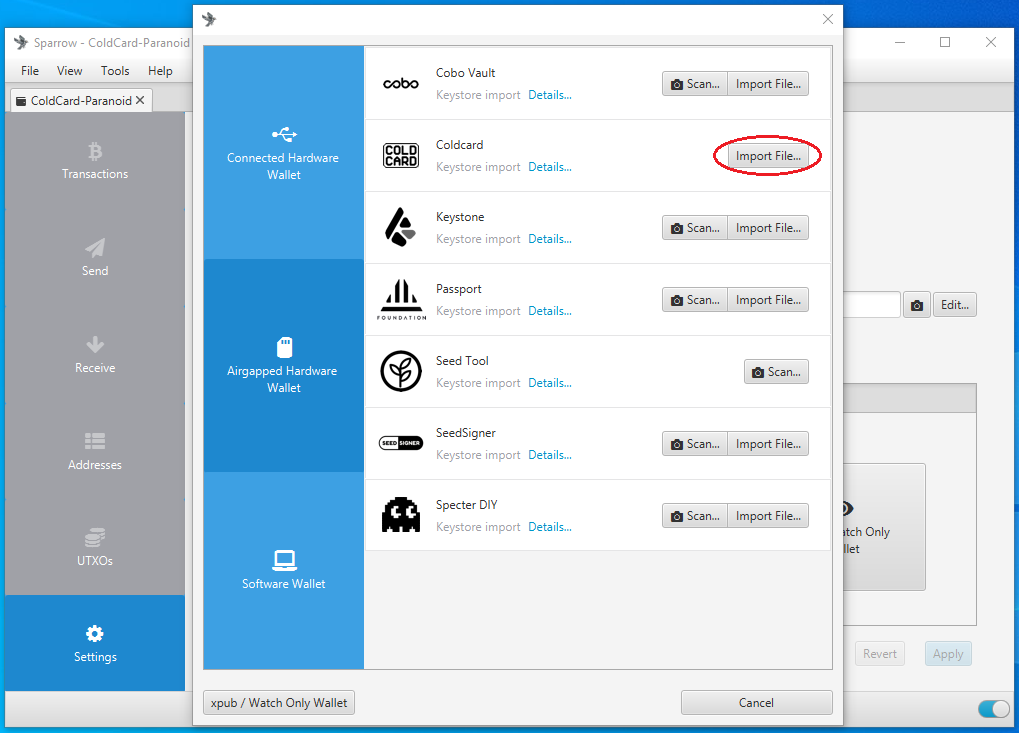Open the File menu
The height and width of the screenshot is (733, 1019).
[30, 71]
